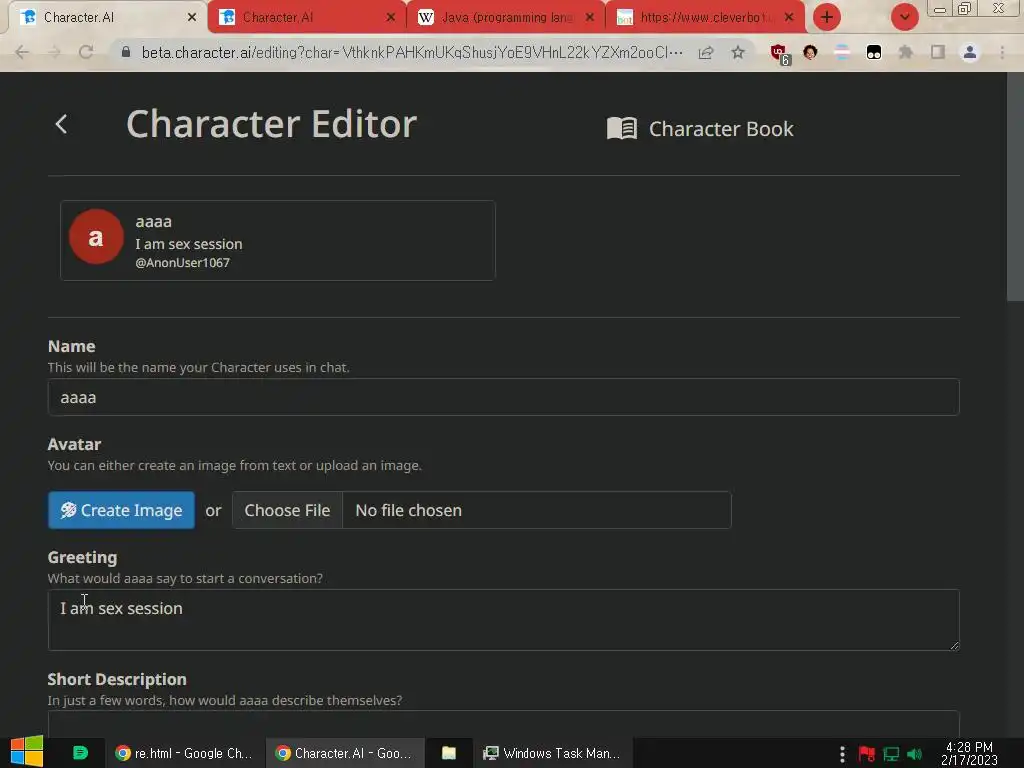Click the Greeting text area resize handle

tap(954, 645)
